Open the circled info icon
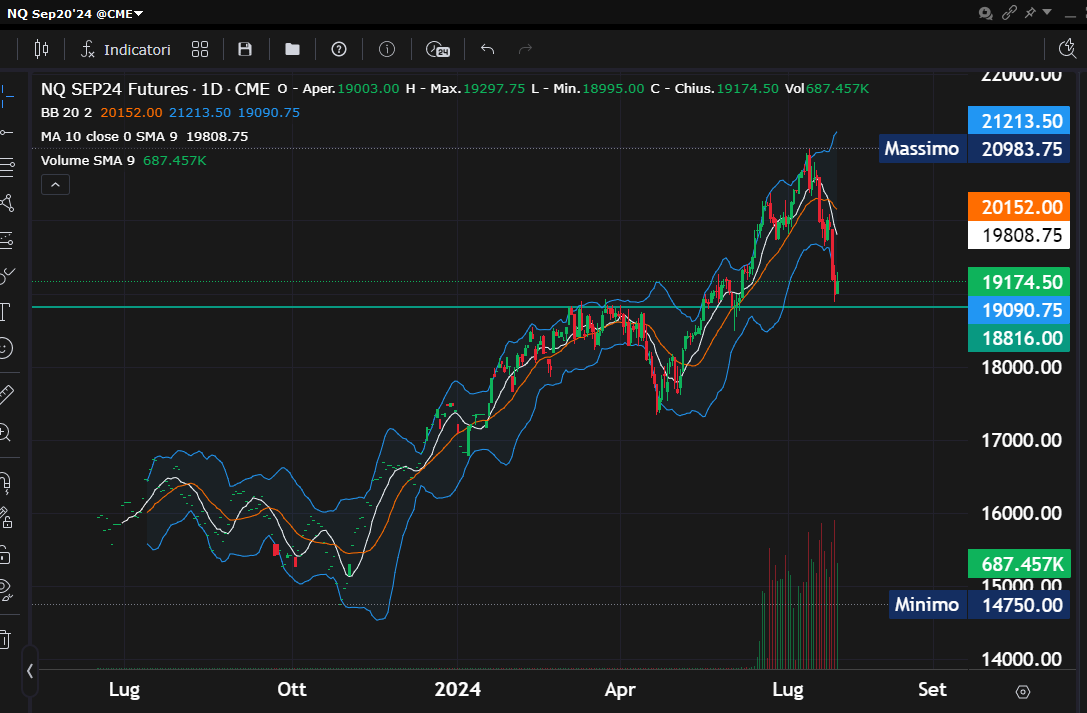The image size is (1087, 713). pyautogui.click(x=387, y=49)
